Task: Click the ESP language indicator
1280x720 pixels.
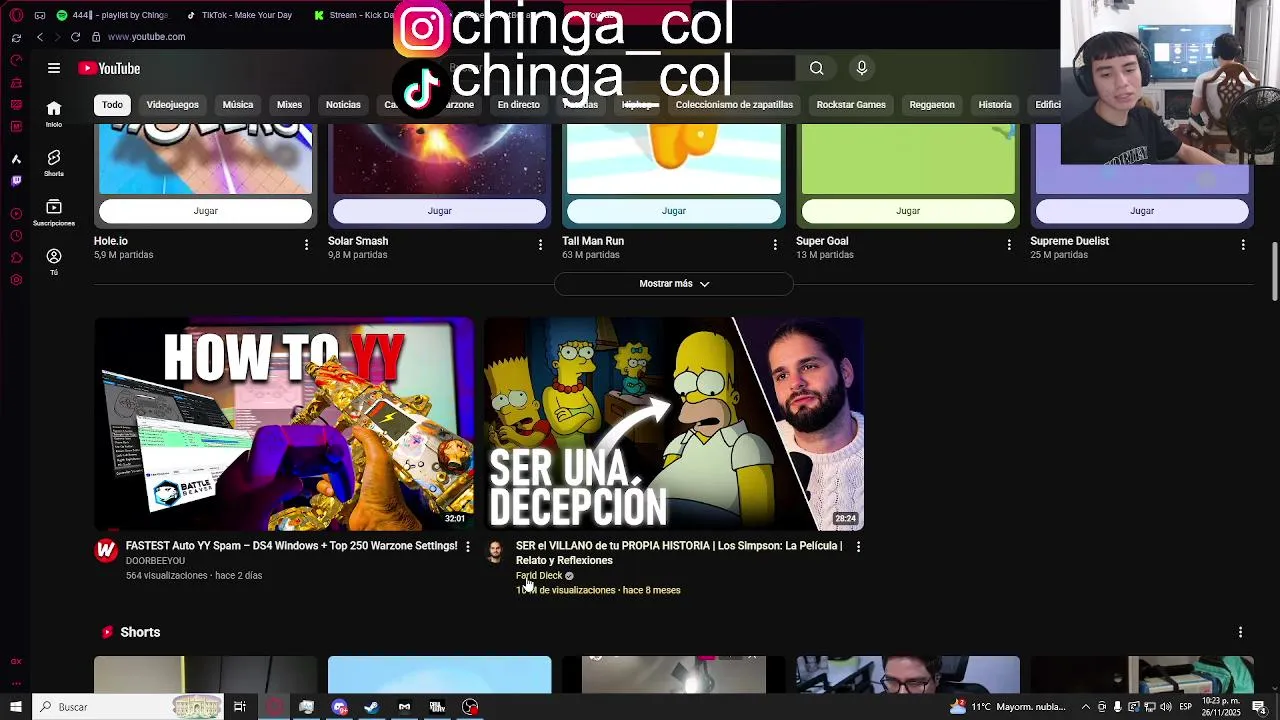Action: coord(1185,707)
